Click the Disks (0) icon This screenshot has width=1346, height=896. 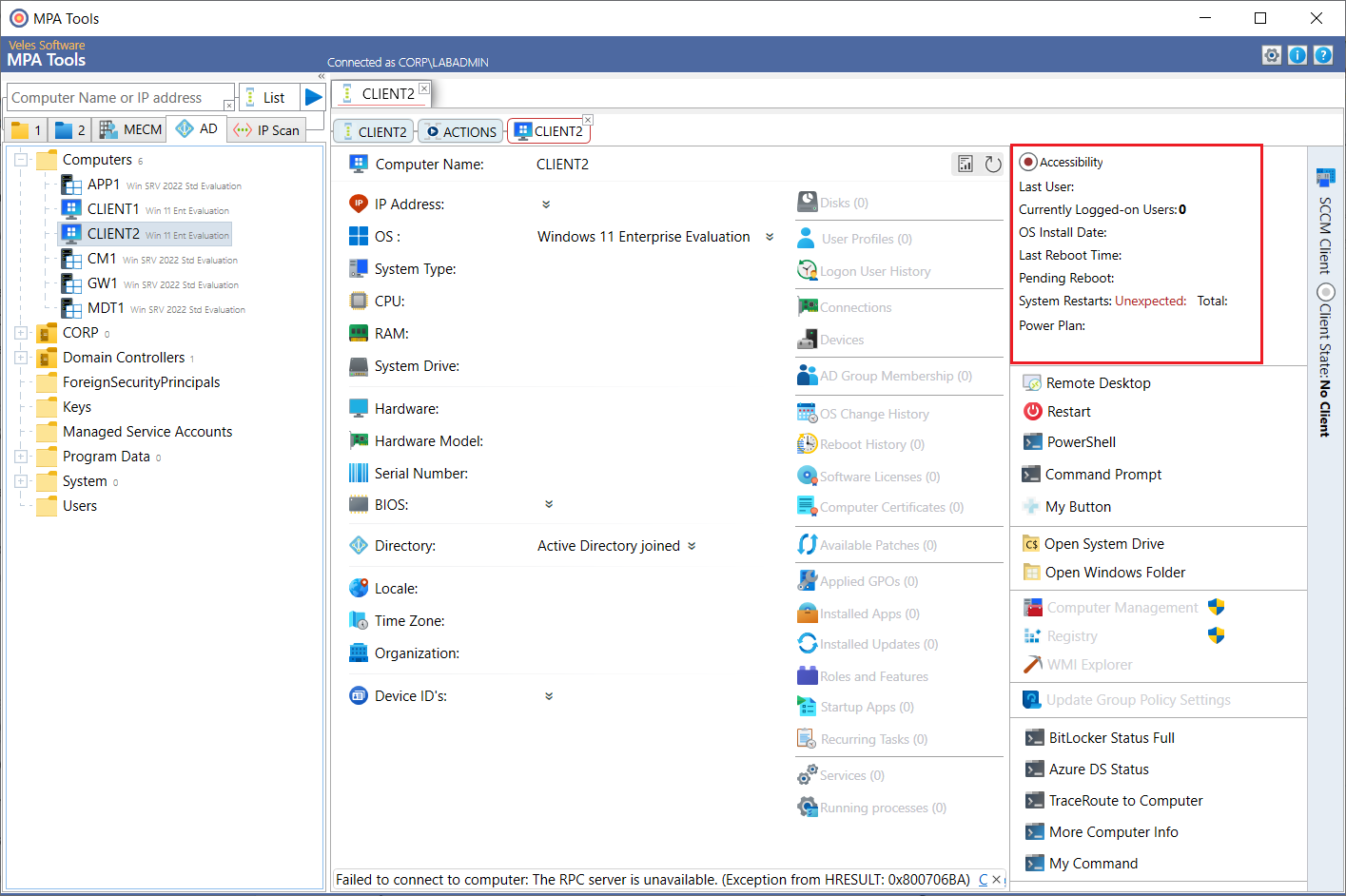807,202
